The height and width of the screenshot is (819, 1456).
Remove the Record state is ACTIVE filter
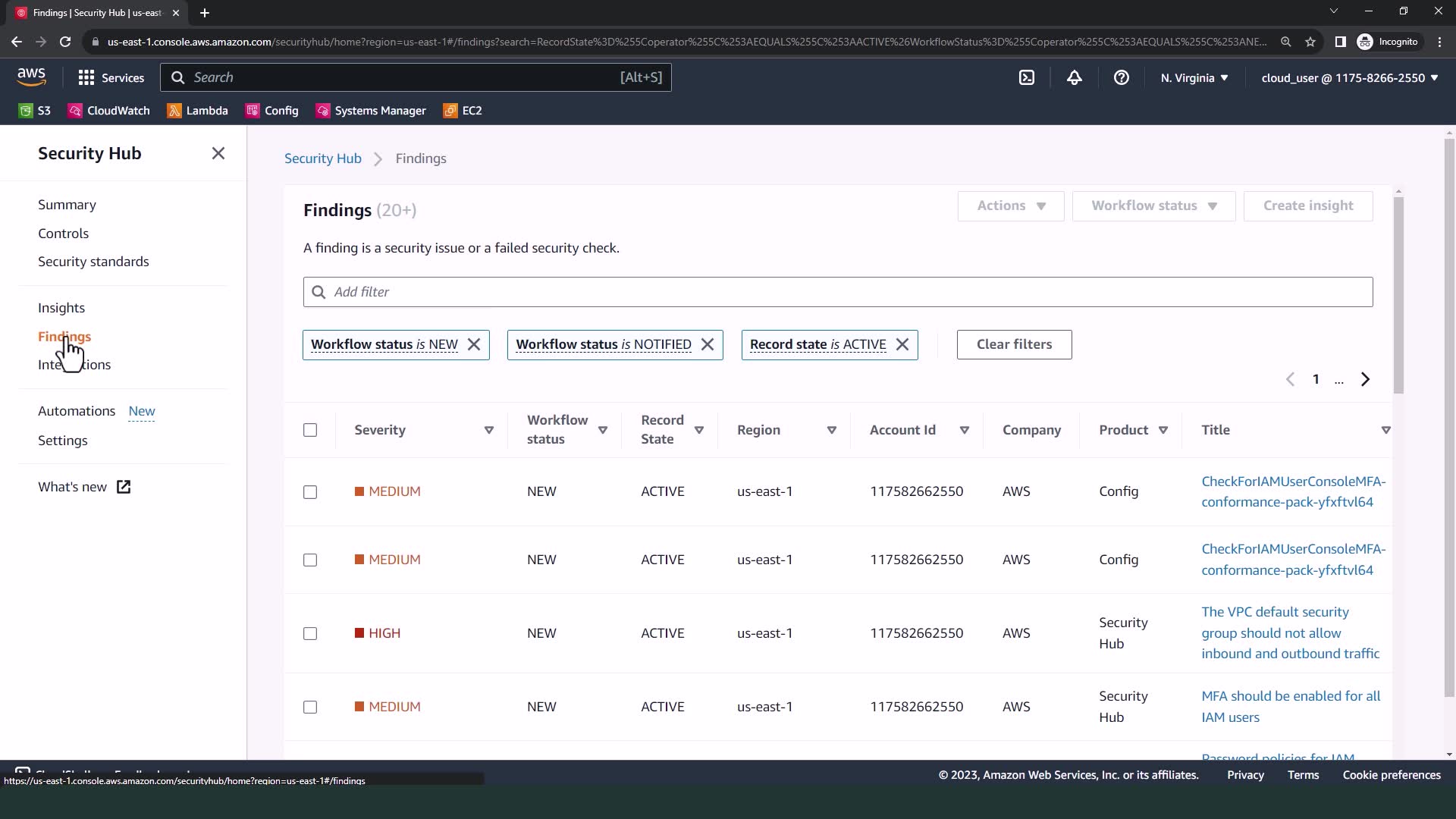click(x=902, y=344)
